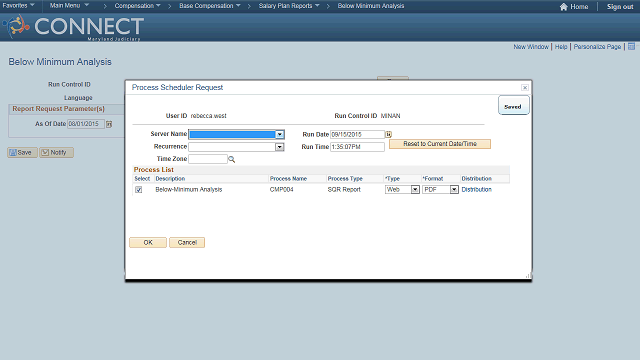The height and width of the screenshot is (360, 640).
Task: Click the Personalize Page link
Action: (x=597, y=47)
